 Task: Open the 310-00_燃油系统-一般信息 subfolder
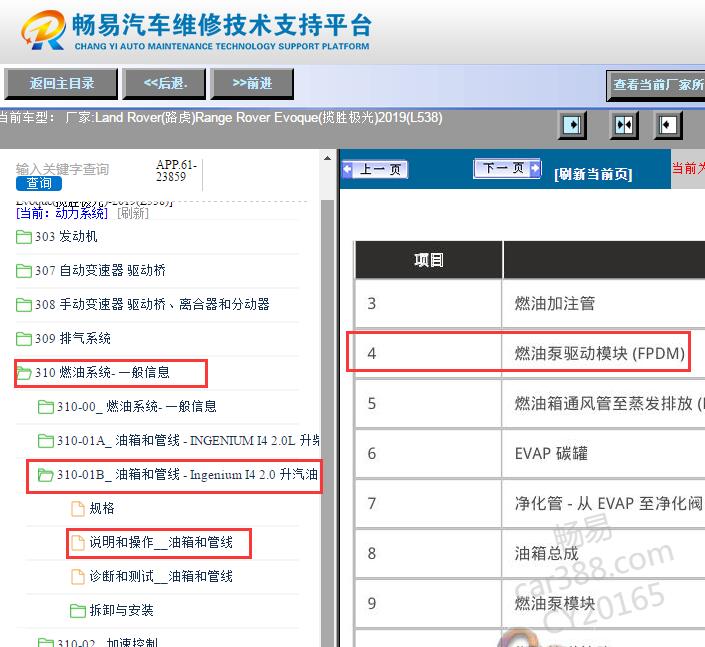[137, 406]
